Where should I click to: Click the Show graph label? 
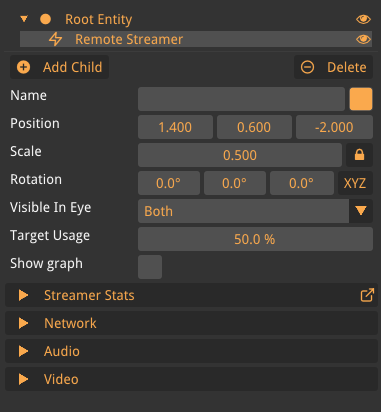46,264
